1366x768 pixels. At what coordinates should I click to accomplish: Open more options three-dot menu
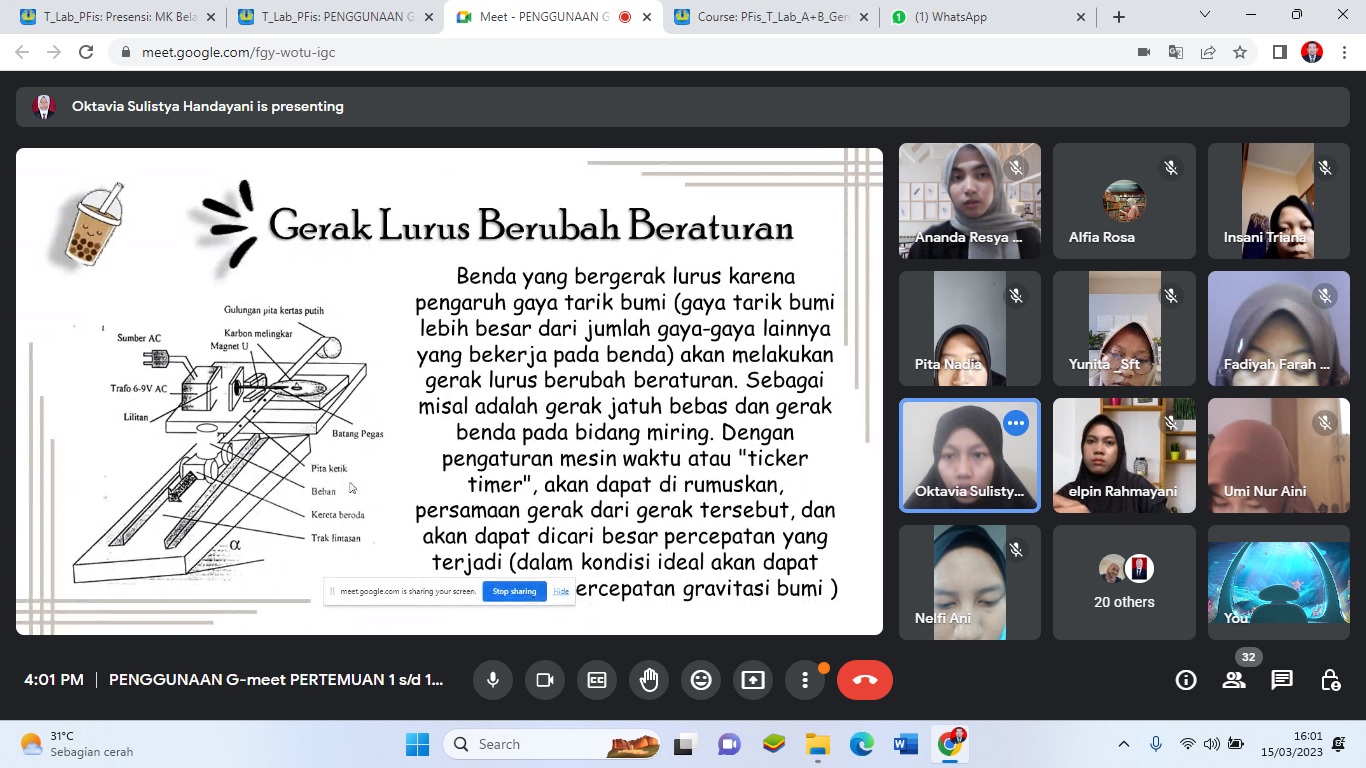805,680
